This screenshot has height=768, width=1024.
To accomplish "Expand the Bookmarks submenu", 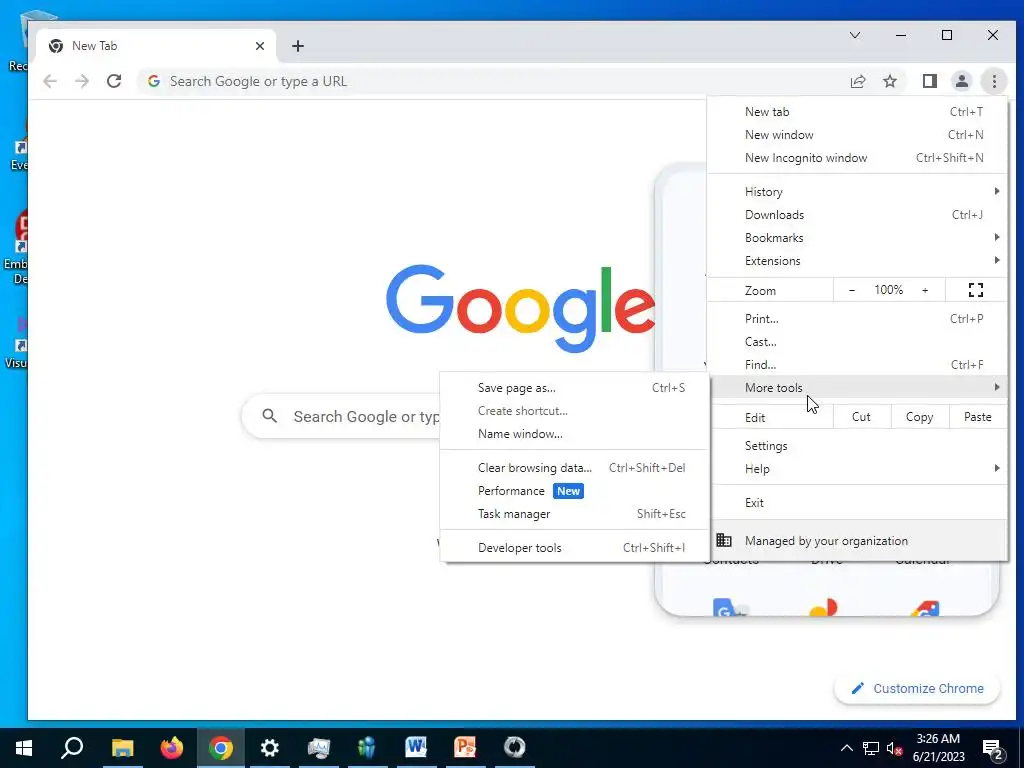I will 857,238.
